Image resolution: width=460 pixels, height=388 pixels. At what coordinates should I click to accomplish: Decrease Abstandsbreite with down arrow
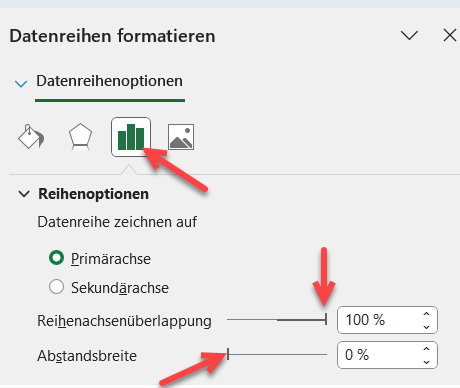[x=426, y=362]
